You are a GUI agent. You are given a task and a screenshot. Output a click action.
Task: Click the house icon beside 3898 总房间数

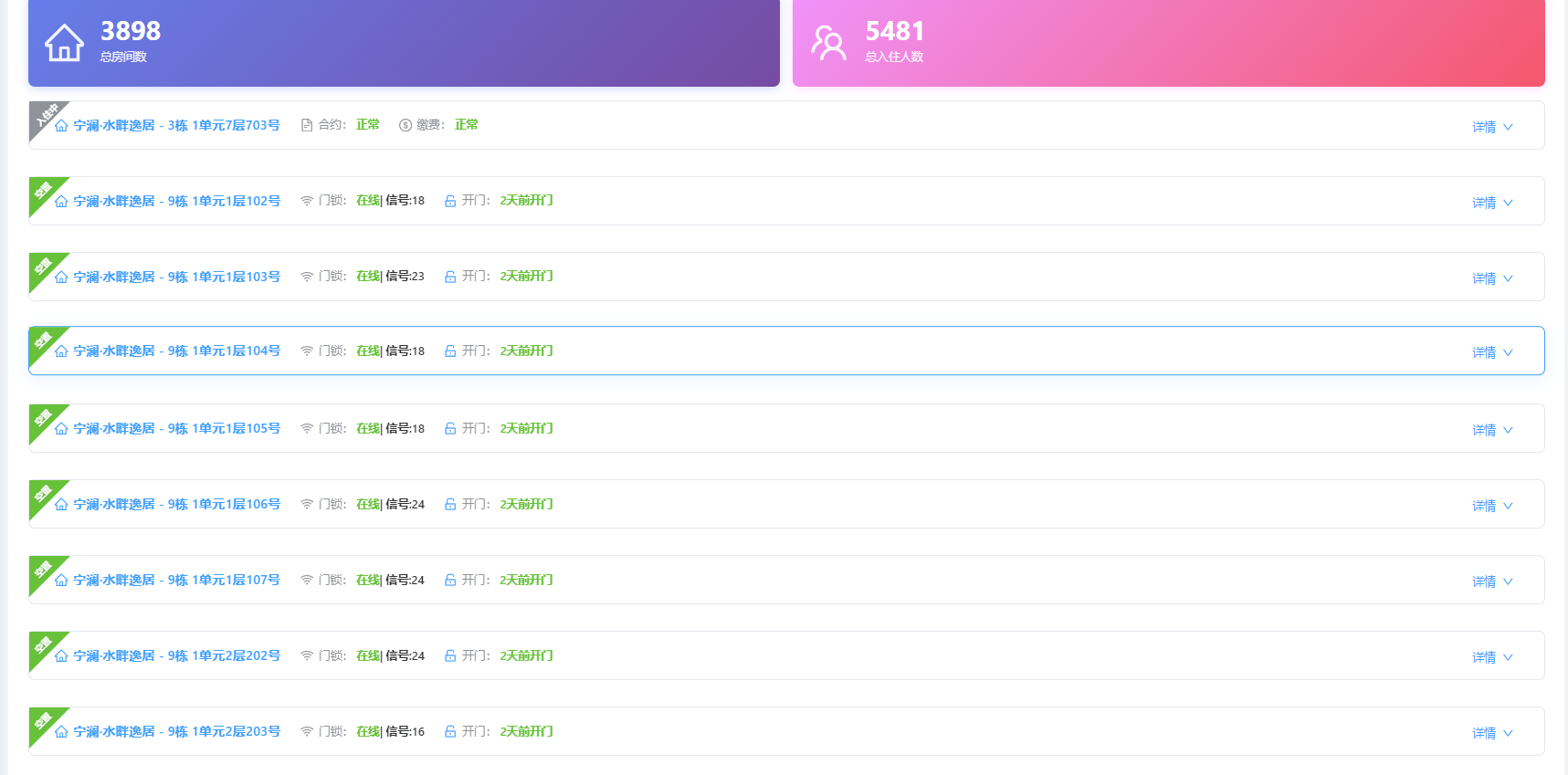coord(64,43)
